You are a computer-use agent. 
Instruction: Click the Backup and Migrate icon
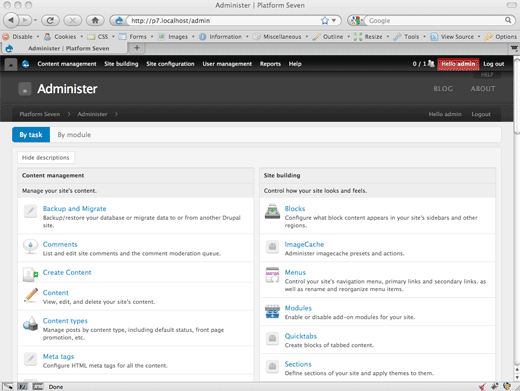[x=30, y=211]
